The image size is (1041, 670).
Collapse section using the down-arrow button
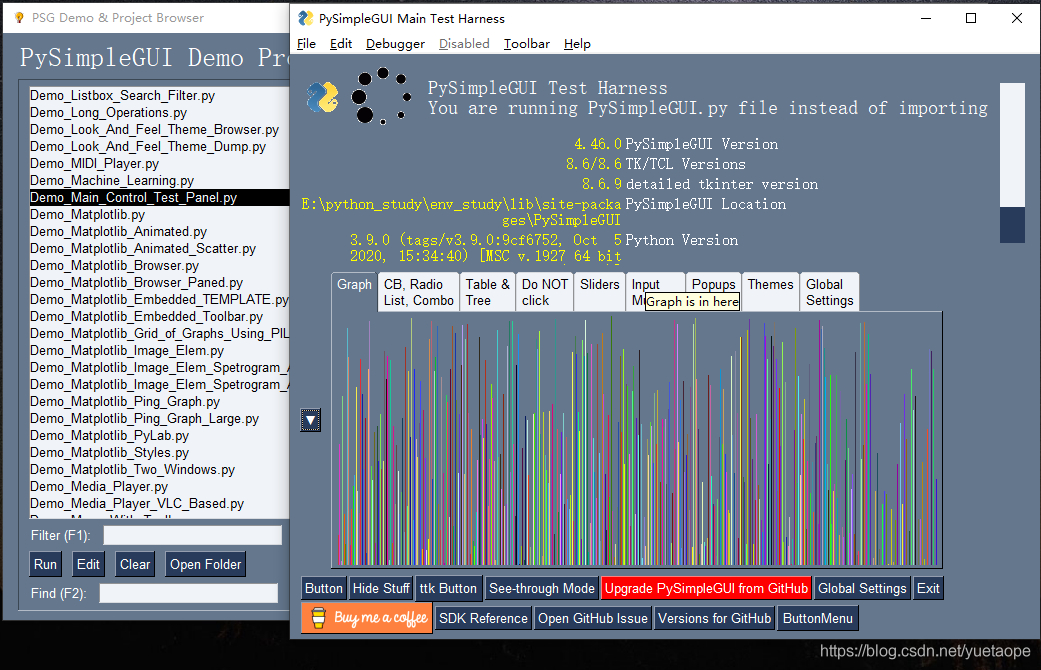[x=310, y=420]
